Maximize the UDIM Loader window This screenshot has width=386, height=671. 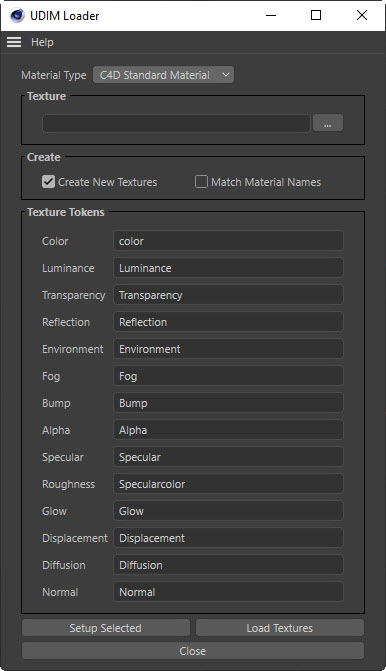pyautogui.click(x=316, y=15)
